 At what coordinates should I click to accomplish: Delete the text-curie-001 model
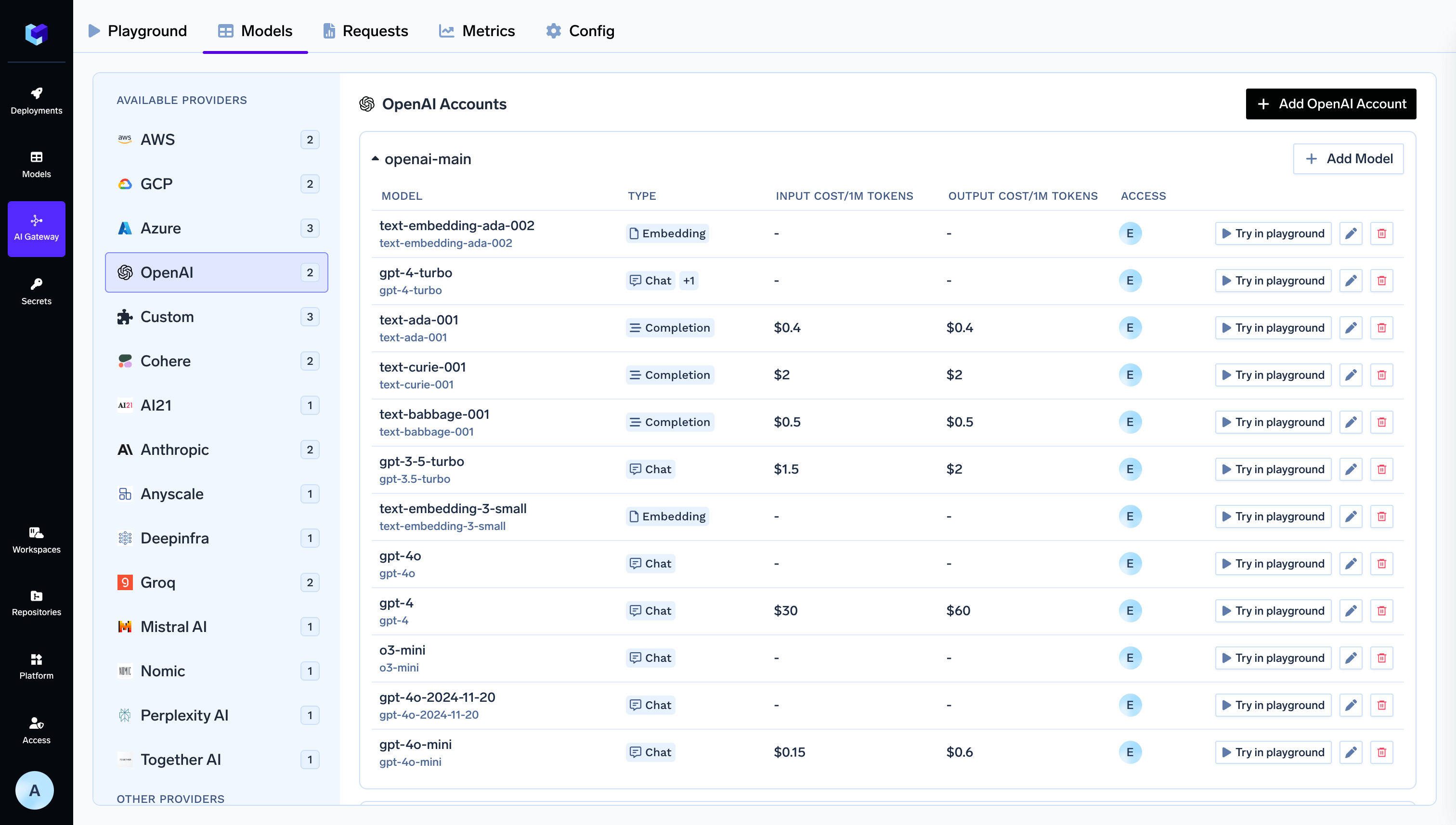1382,375
